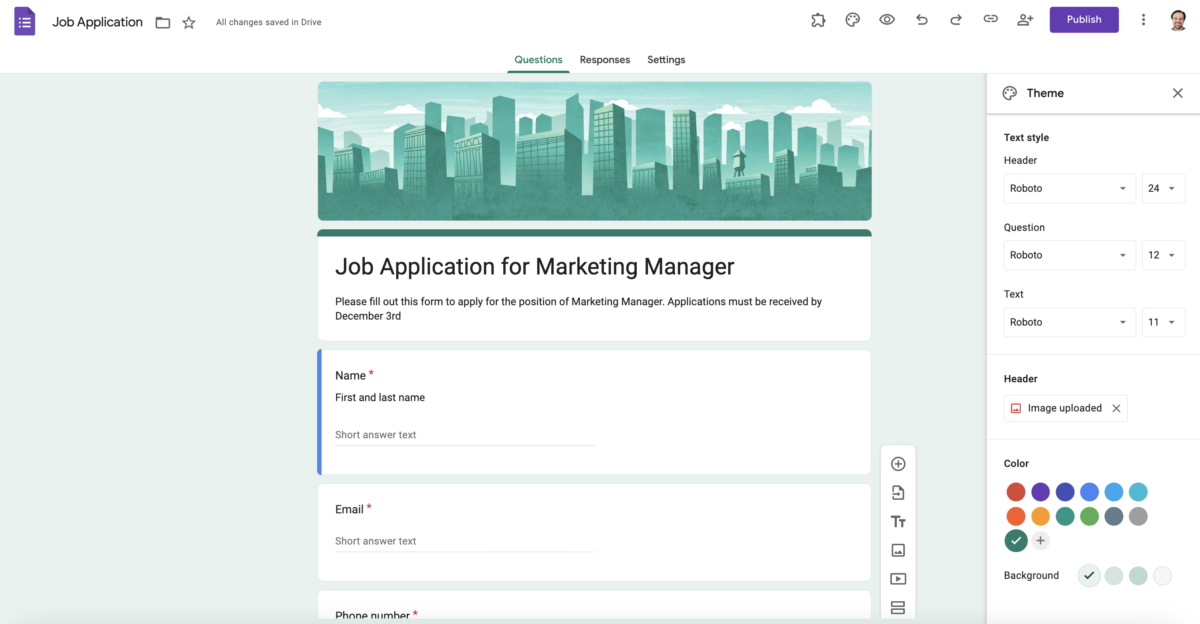Add a new question with the plus icon

(x=897, y=463)
